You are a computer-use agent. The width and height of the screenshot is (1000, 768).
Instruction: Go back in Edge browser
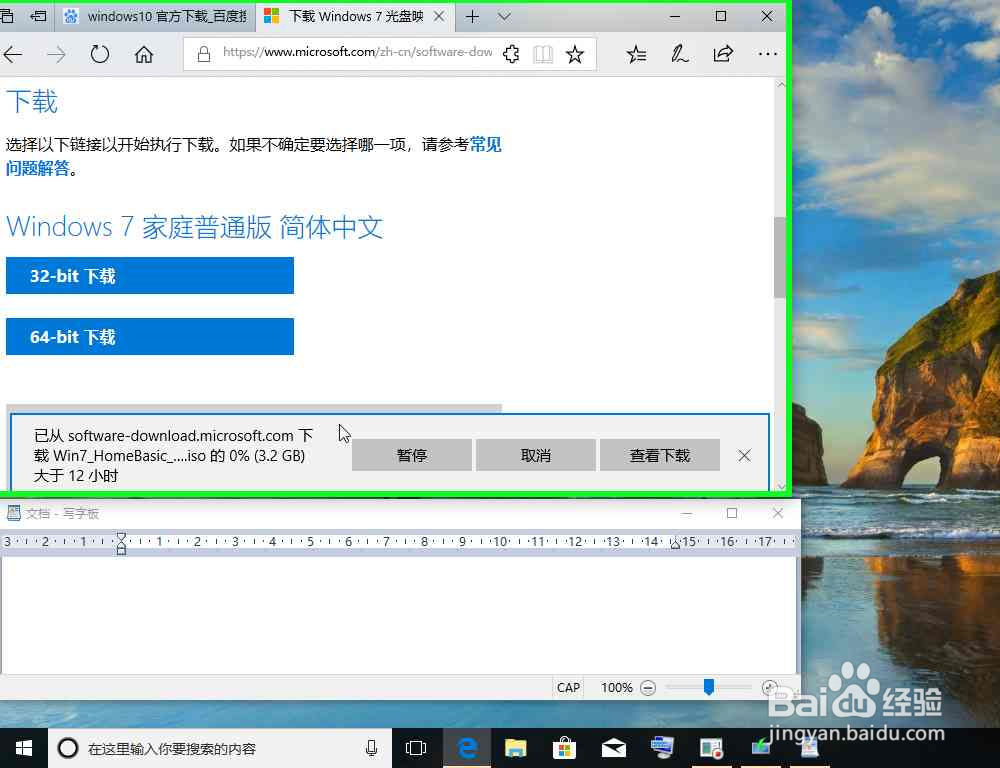point(13,55)
